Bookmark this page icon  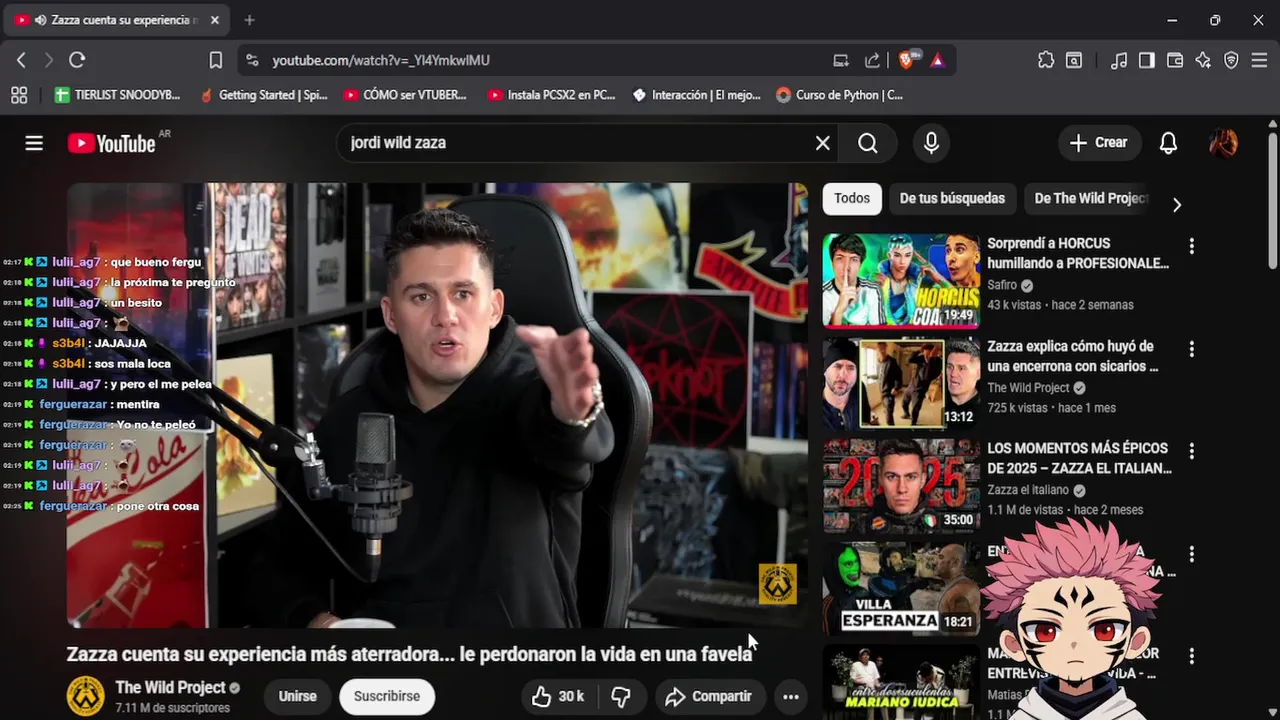215,60
